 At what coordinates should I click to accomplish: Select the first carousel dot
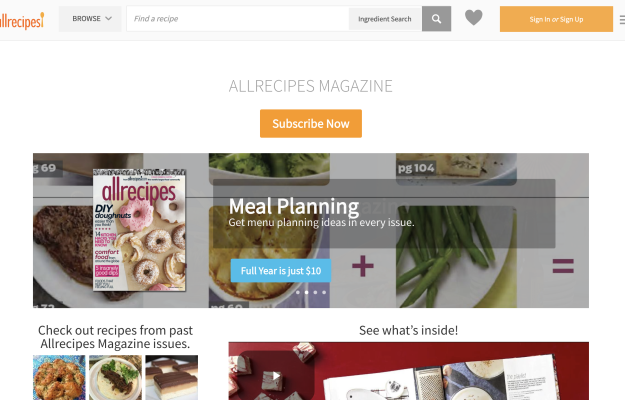pos(298,292)
